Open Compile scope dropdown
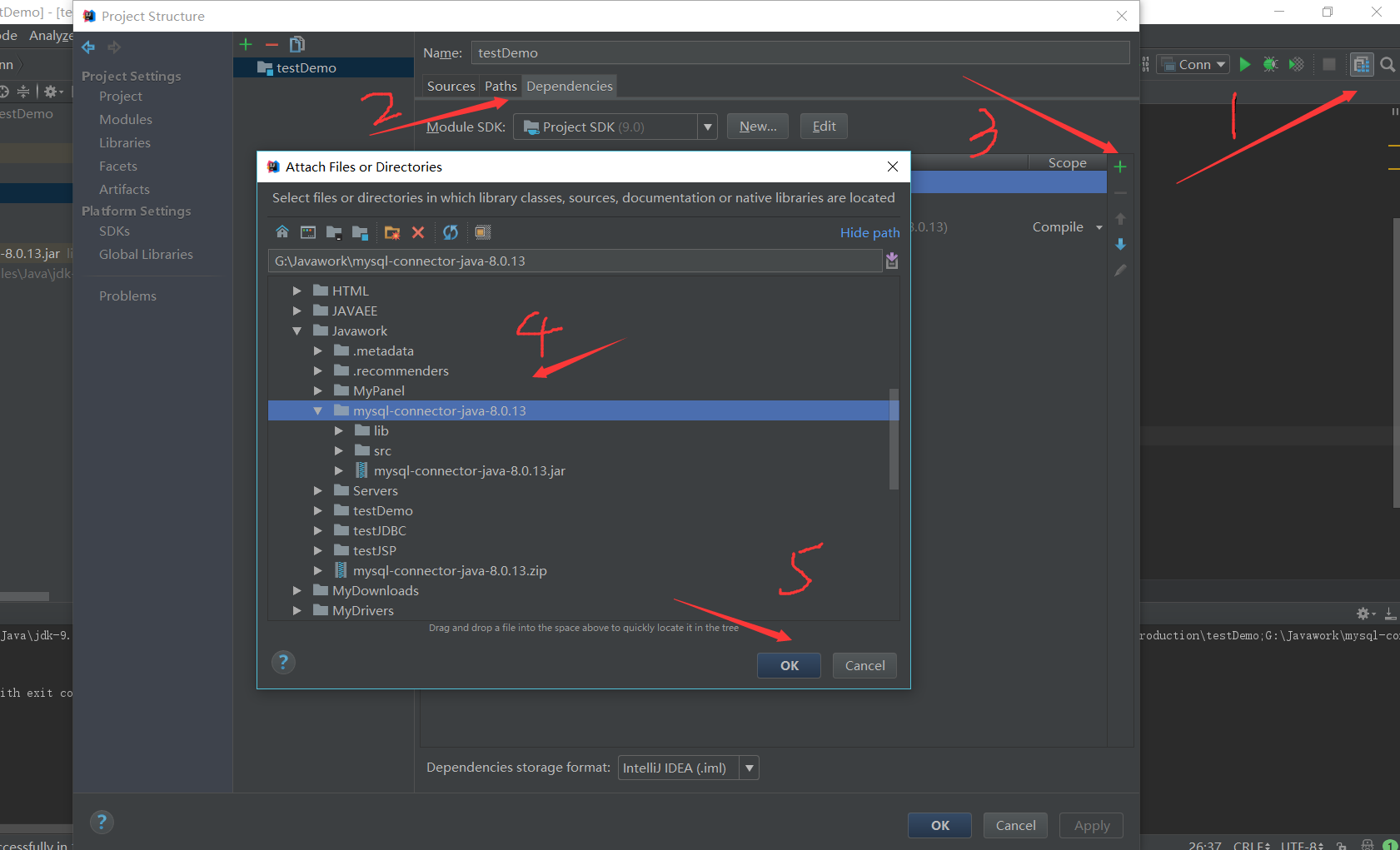This screenshot has height=850, width=1400. pyautogui.click(x=1099, y=227)
